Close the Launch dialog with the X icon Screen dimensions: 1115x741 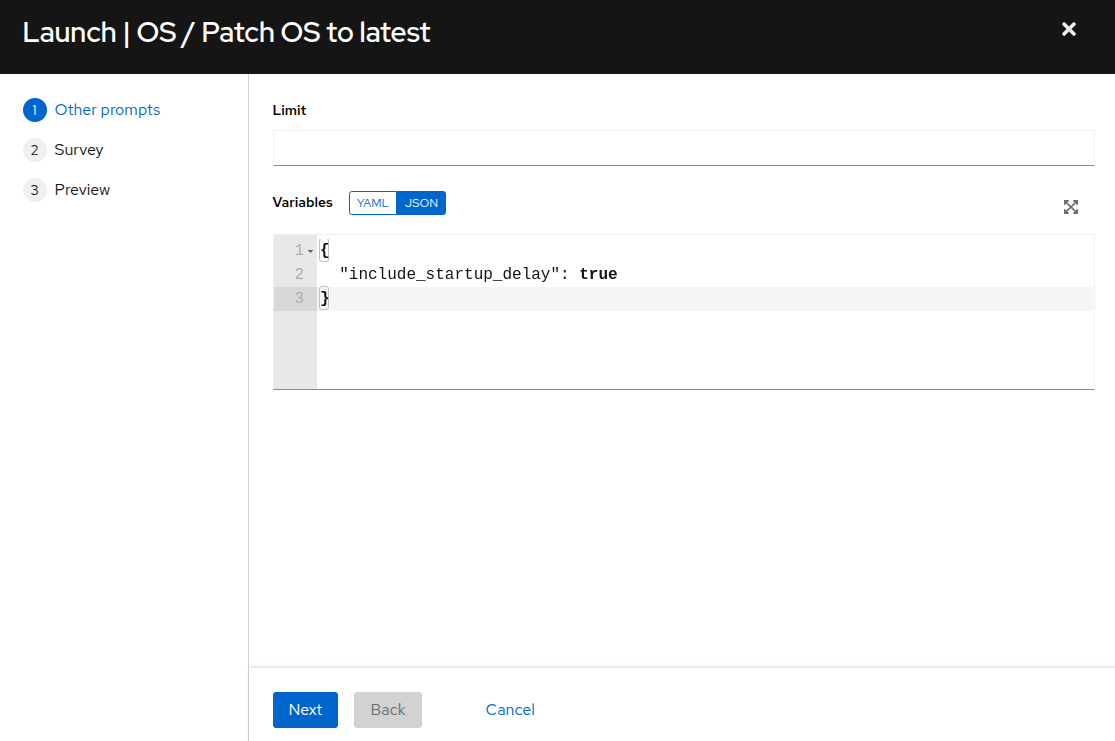pos(1068,29)
